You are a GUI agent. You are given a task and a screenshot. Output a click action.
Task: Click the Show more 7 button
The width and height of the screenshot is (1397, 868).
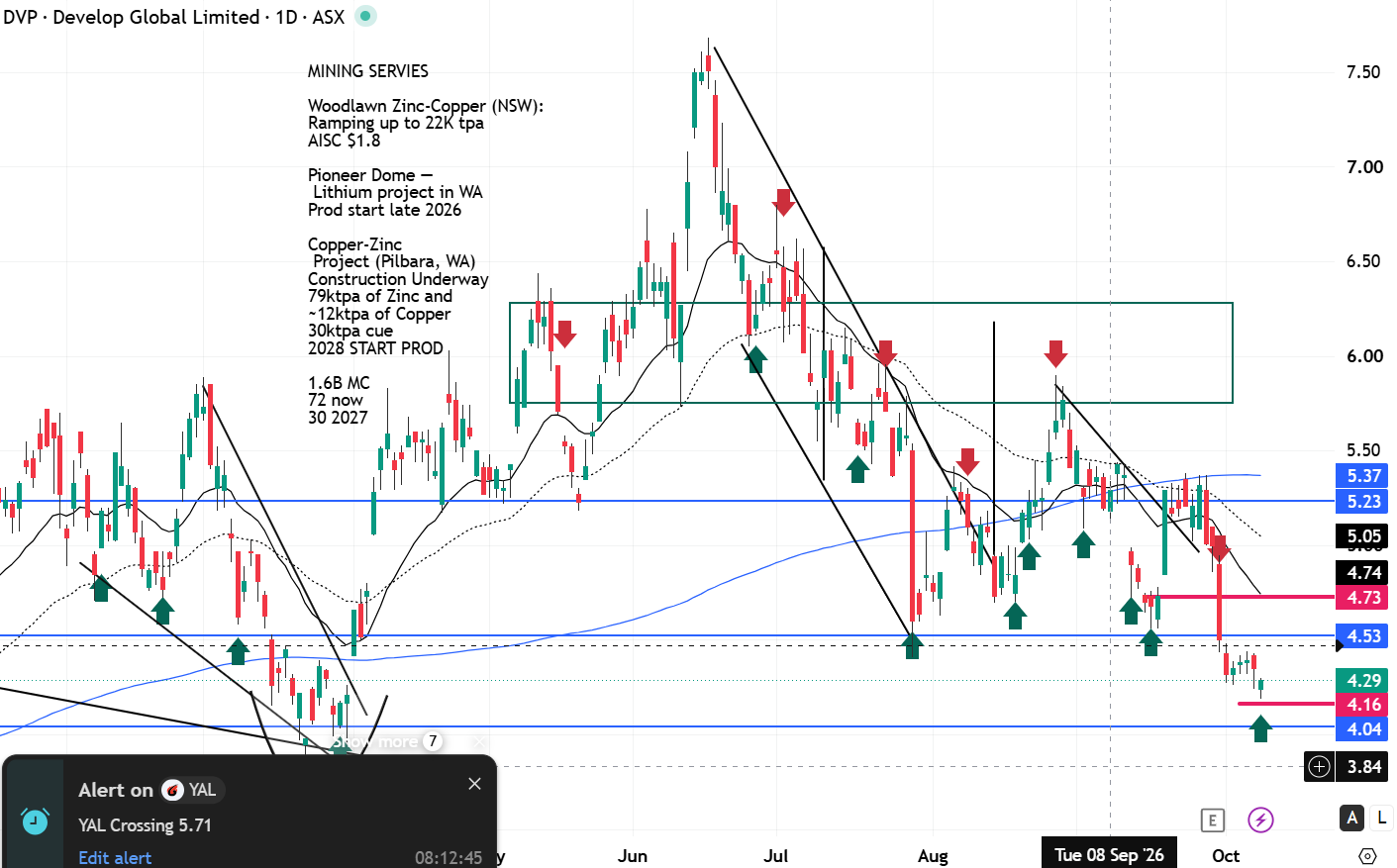tap(386, 741)
